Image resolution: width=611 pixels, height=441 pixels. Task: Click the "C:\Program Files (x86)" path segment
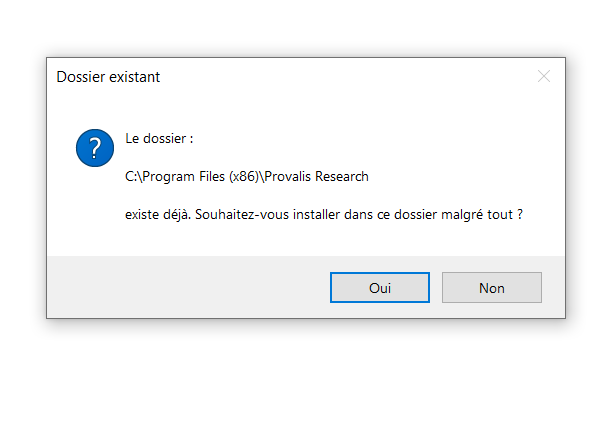(193, 177)
